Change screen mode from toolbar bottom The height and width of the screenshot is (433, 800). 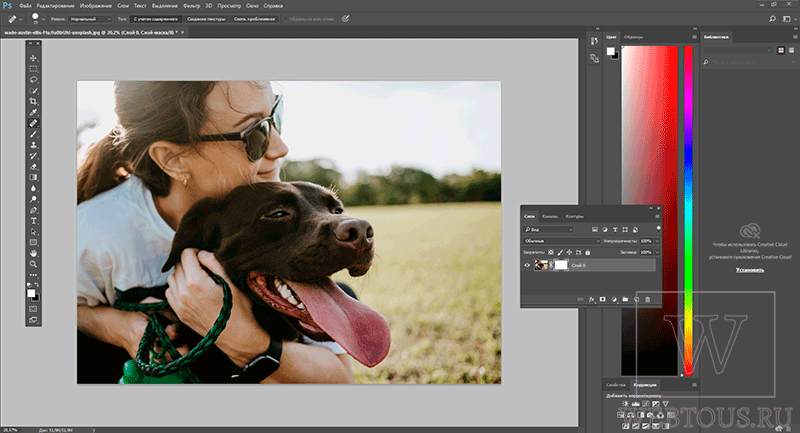(33, 320)
